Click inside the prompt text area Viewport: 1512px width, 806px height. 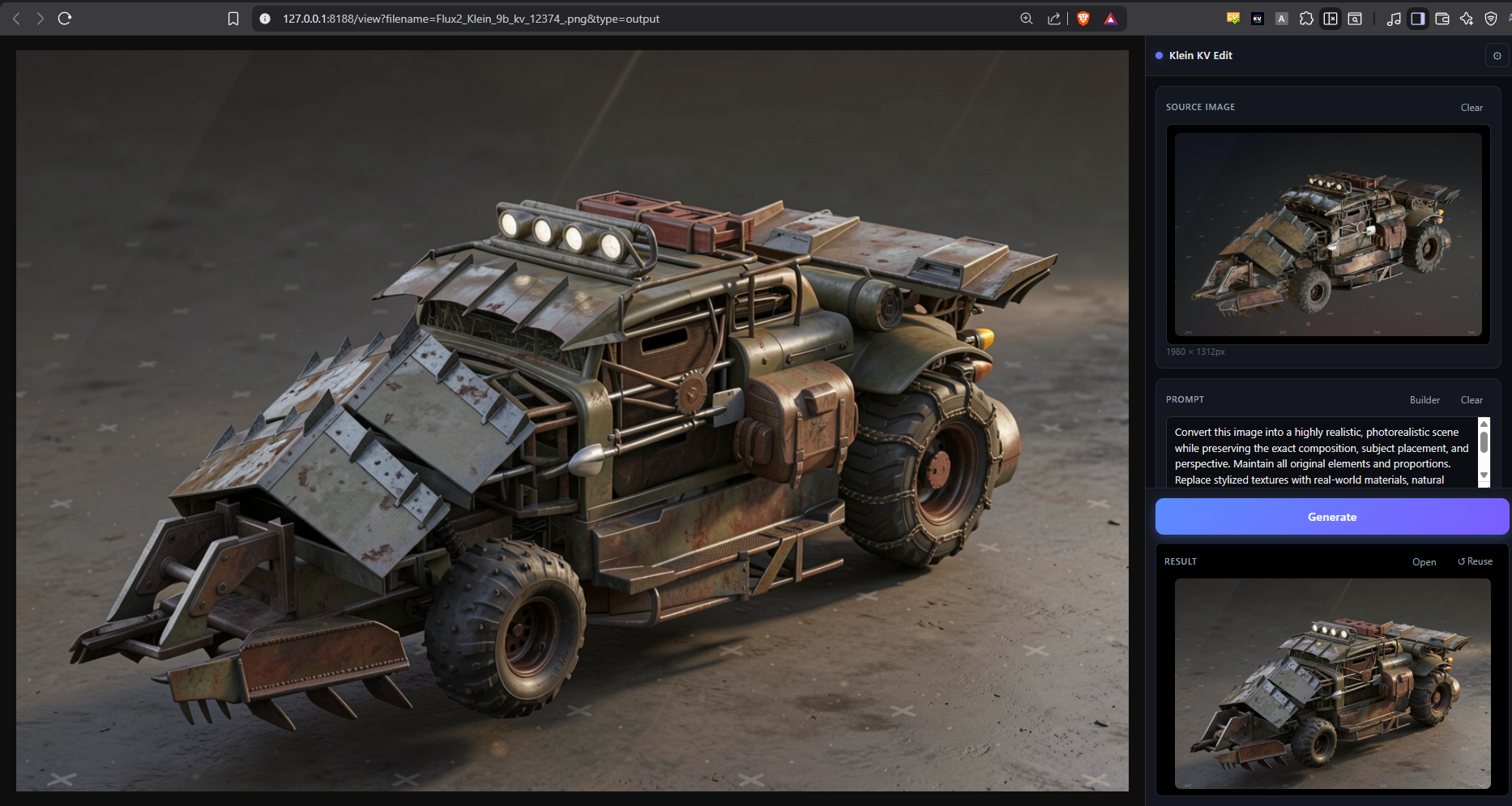(x=1322, y=452)
